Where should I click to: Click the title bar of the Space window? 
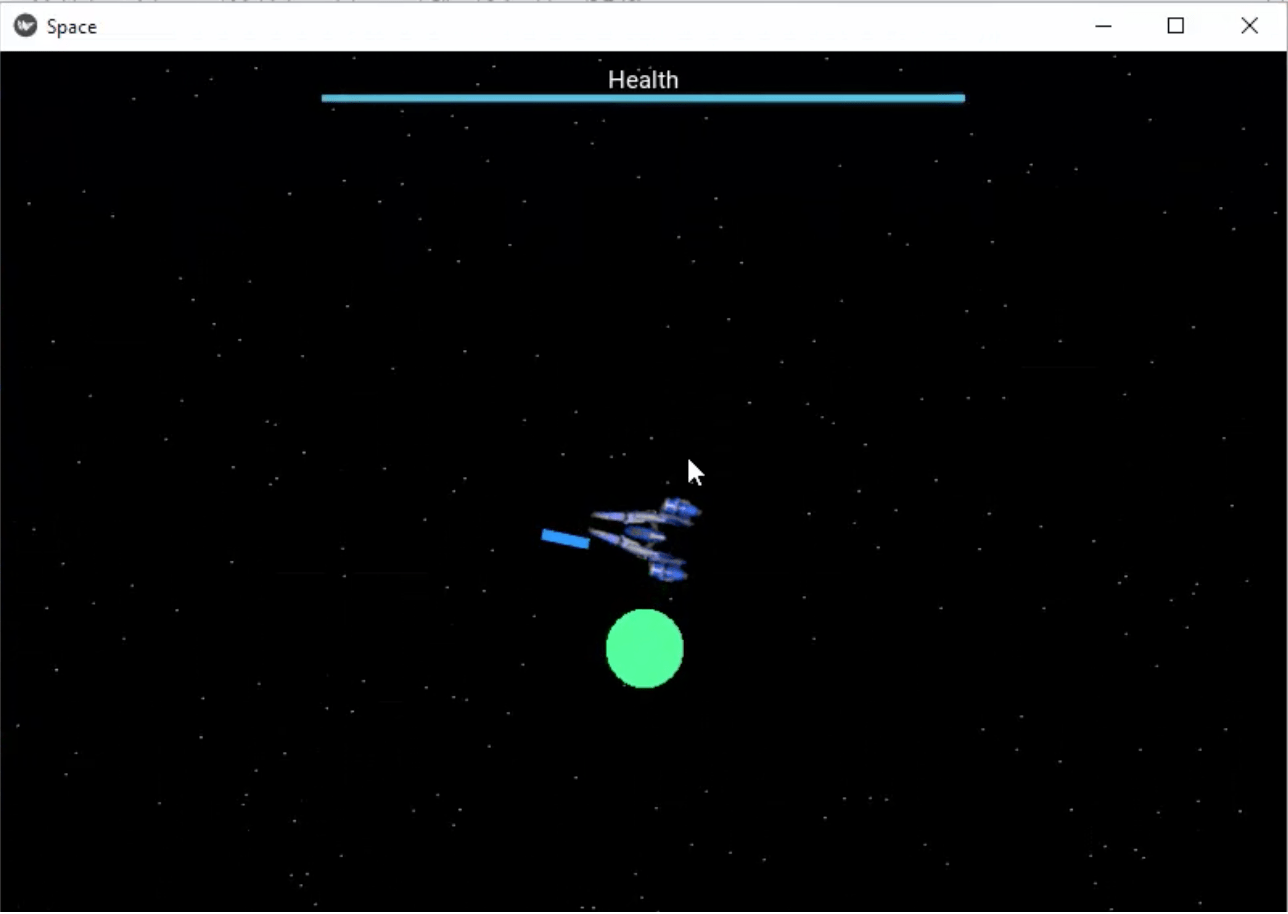click(x=600, y=27)
